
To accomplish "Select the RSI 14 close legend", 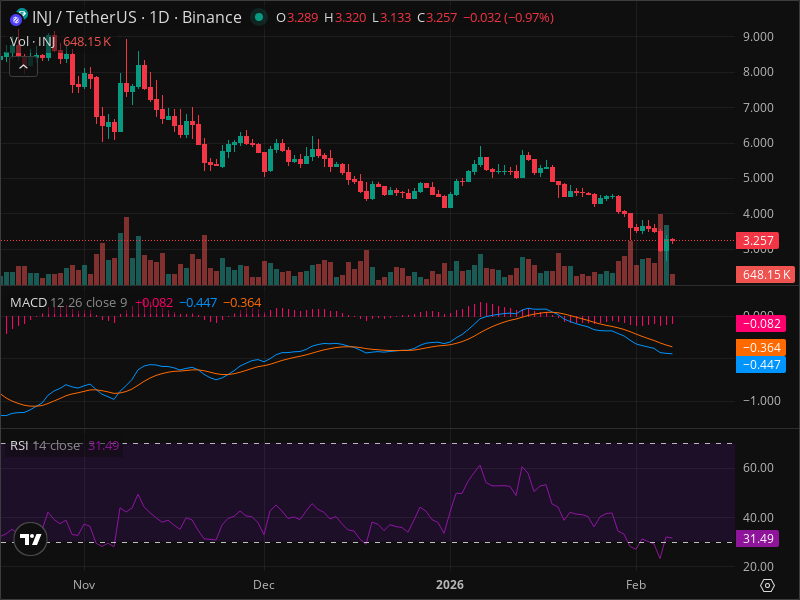I will 45,445.
